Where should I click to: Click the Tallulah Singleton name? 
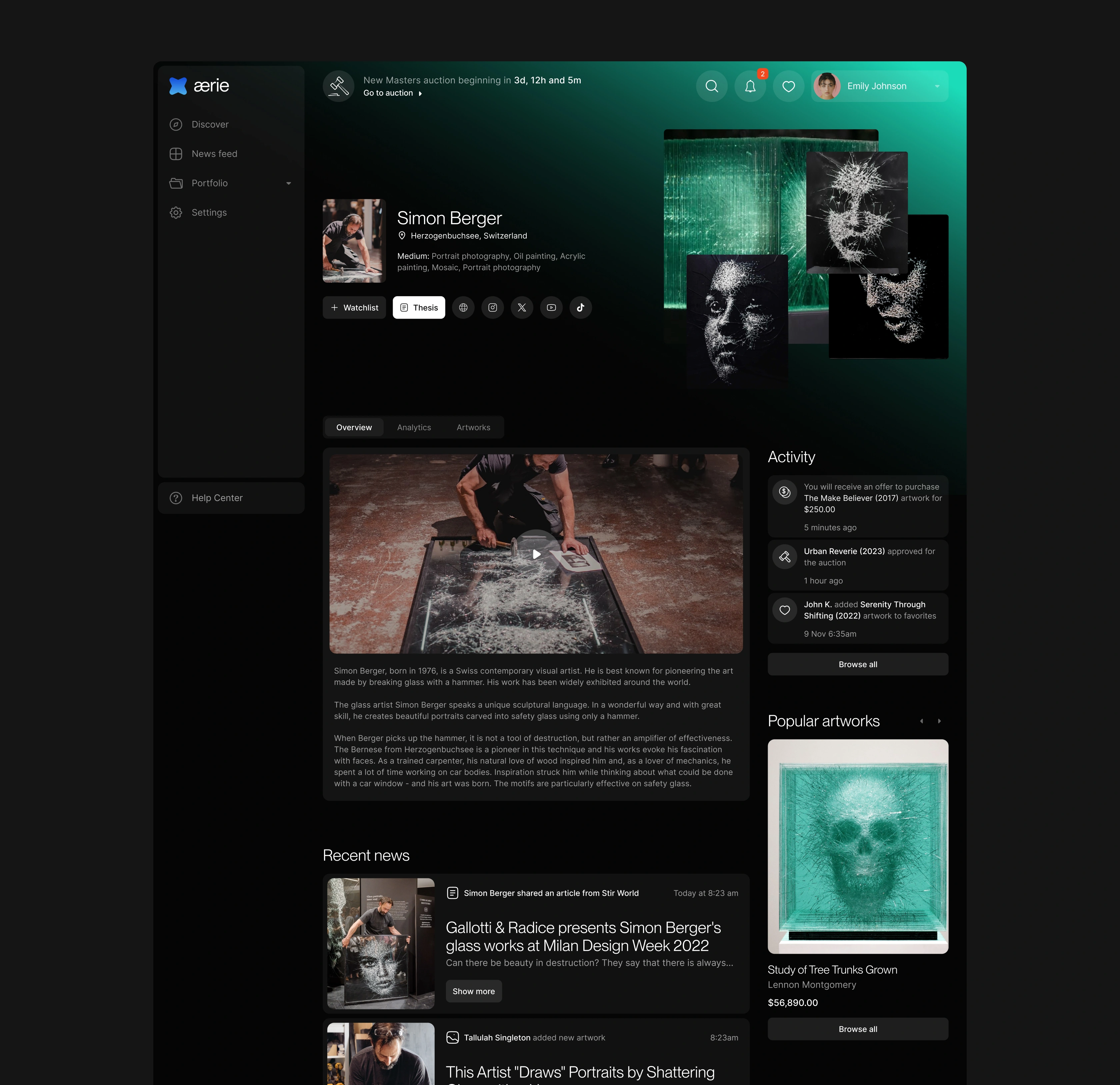coord(497,1038)
